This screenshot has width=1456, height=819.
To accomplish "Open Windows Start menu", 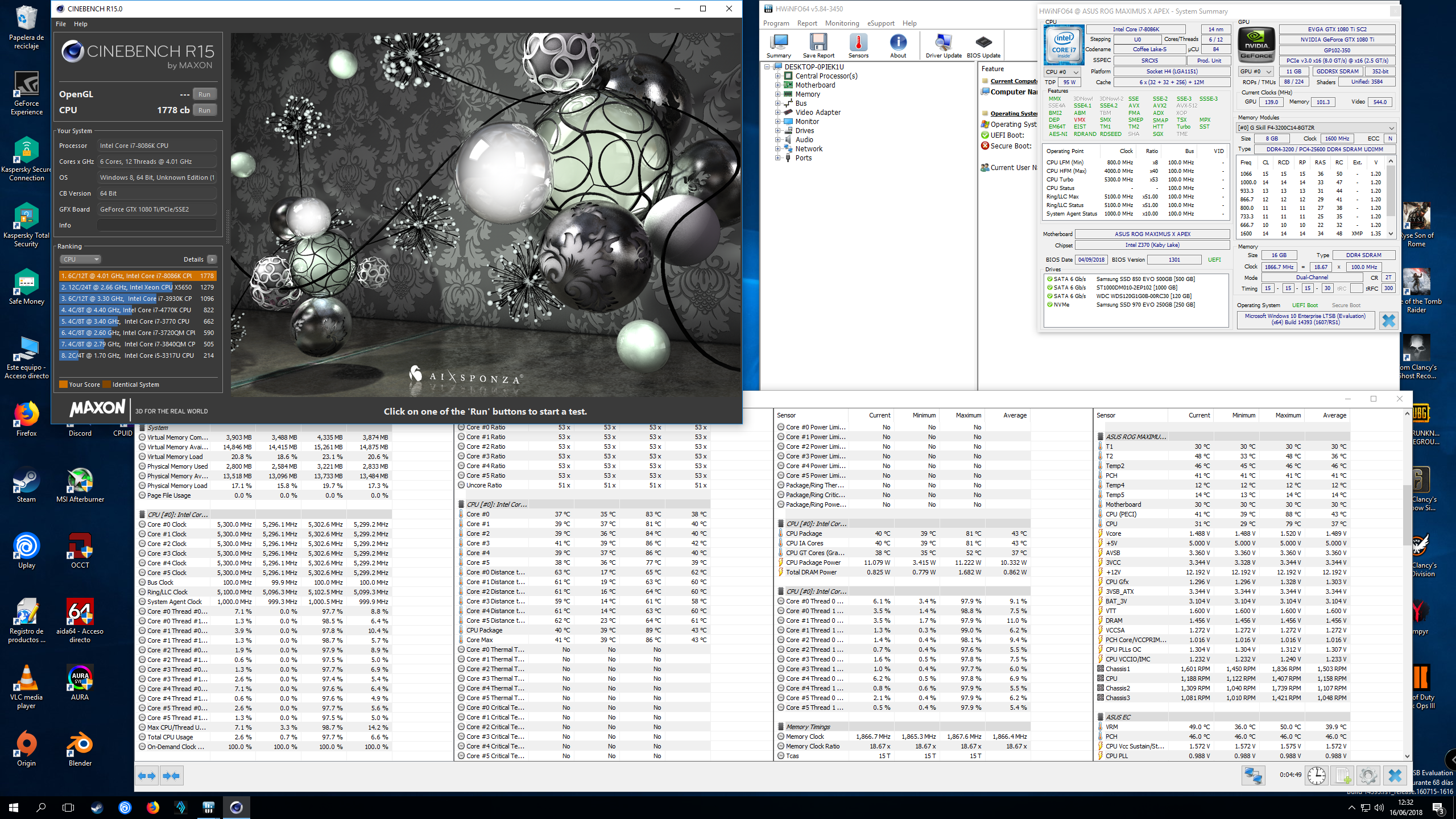I will [14, 807].
